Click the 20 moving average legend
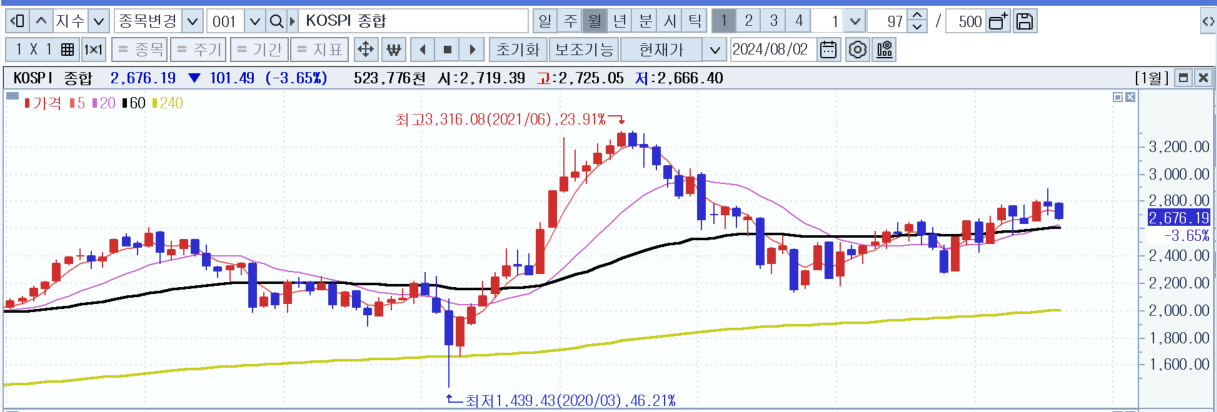 (x=103, y=102)
